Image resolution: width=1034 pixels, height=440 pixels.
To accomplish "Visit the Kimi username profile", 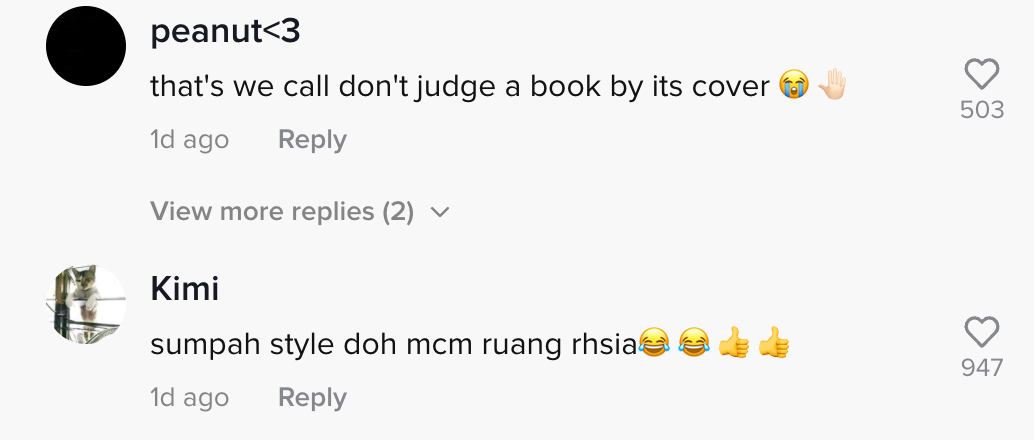I will tap(185, 289).
